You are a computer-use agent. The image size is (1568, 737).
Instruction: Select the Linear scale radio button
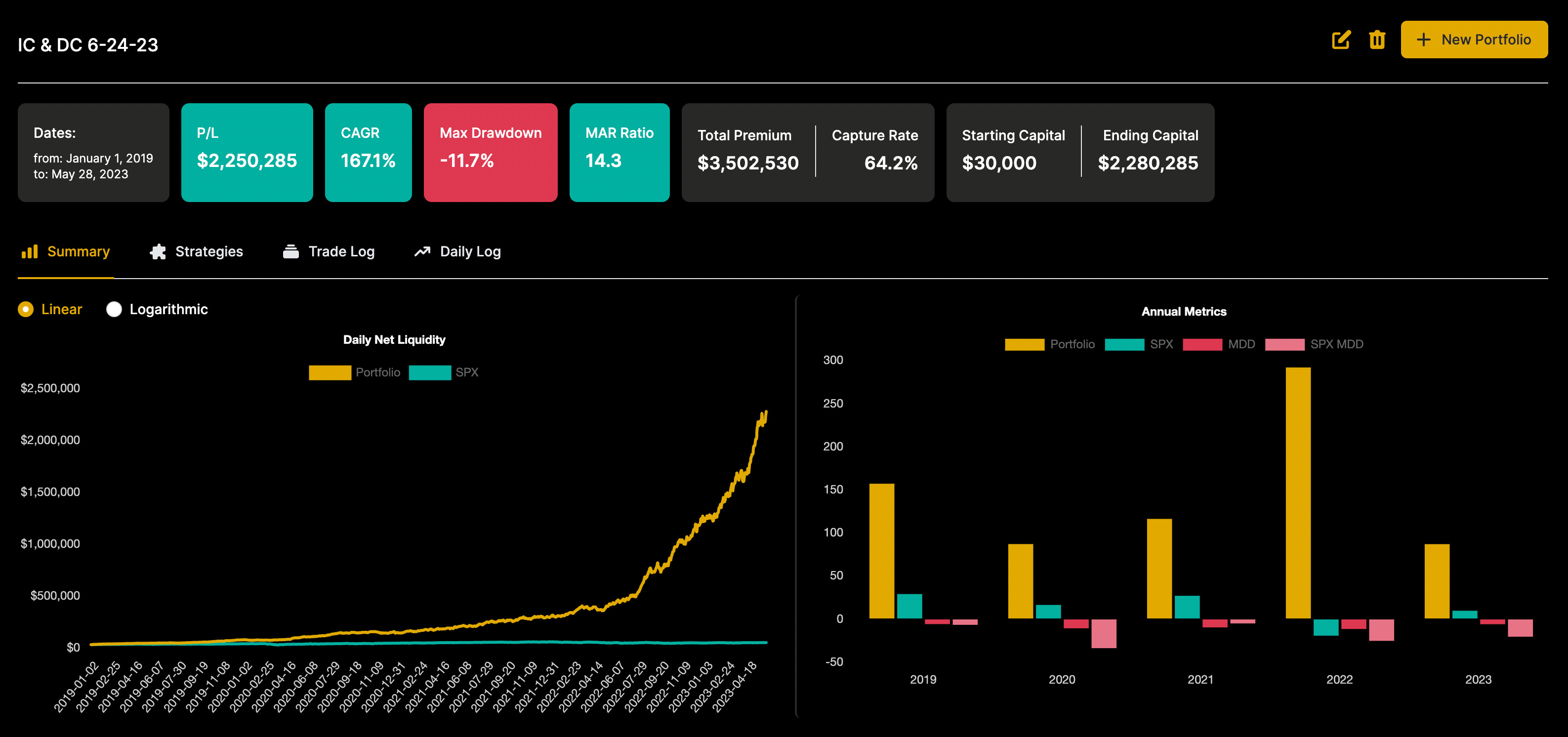point(25,309)
